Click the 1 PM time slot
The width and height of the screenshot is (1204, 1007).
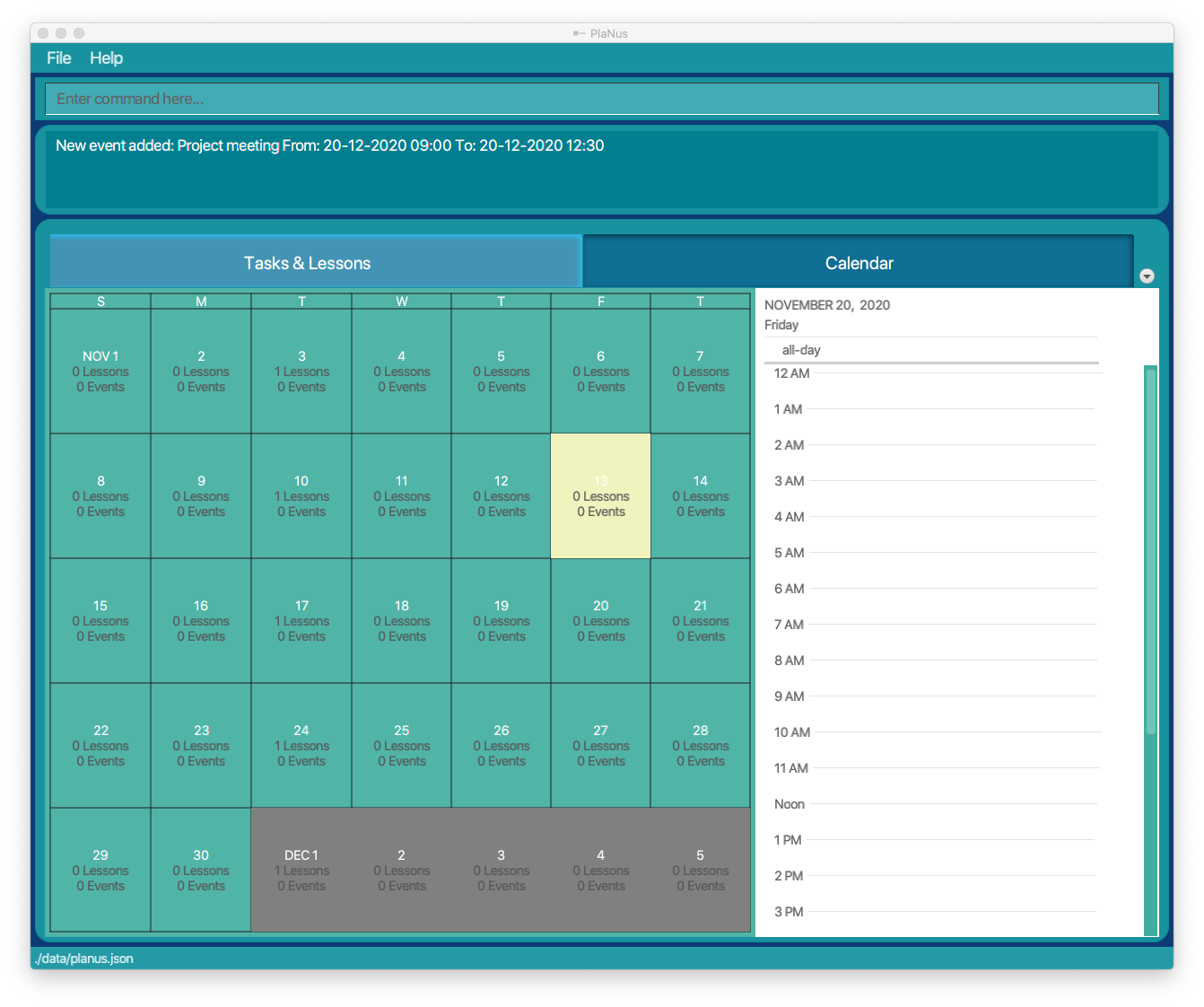[937, 839]
